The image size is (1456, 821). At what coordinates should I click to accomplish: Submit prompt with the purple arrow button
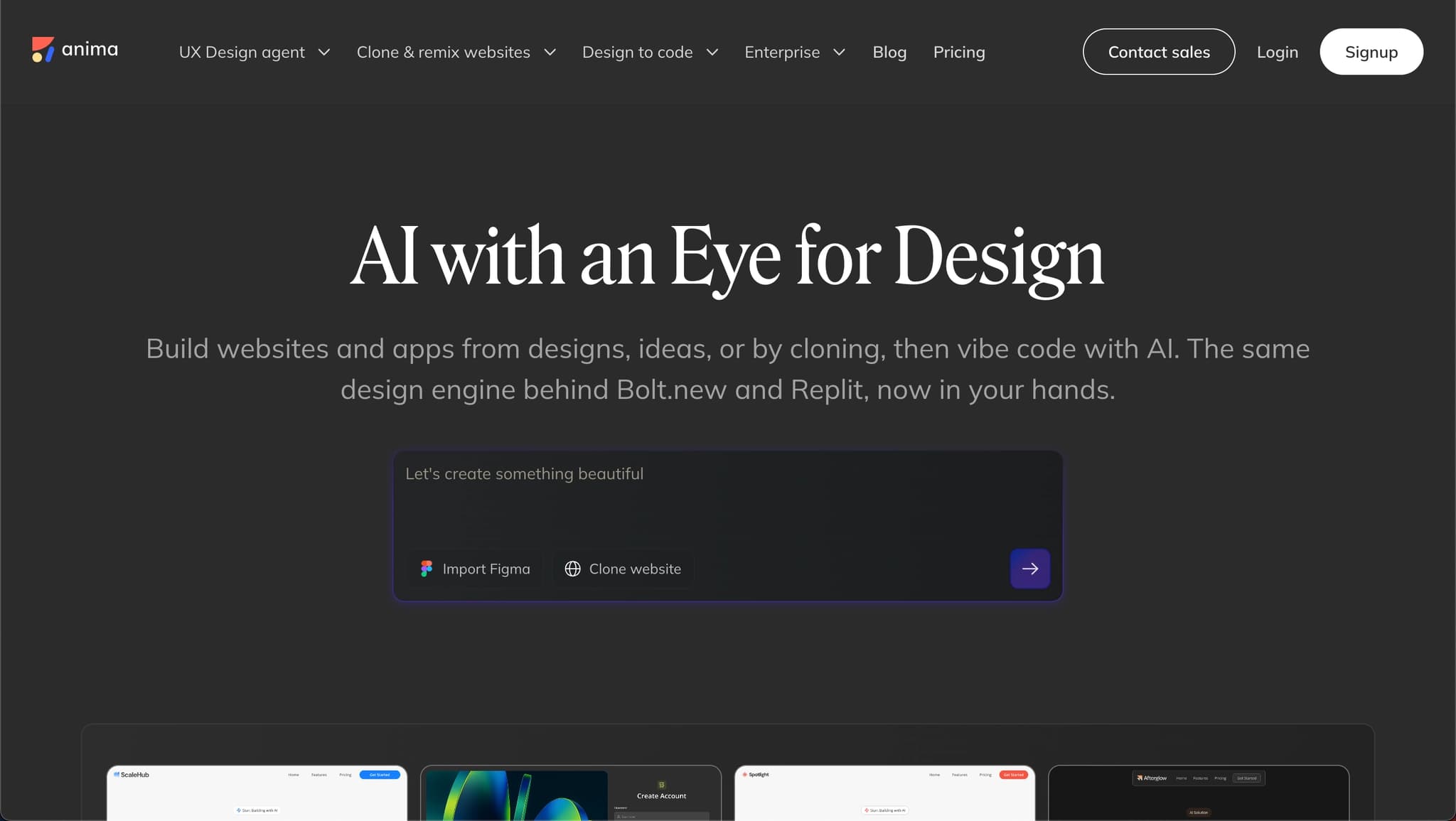coord(1030,569)
